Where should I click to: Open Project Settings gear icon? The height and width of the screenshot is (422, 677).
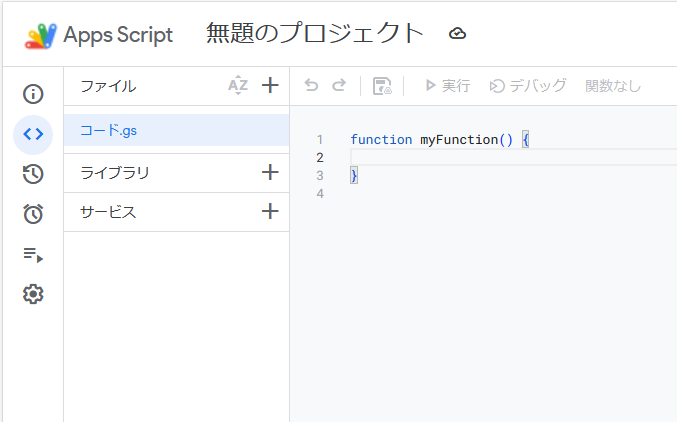tap(33, 294)
